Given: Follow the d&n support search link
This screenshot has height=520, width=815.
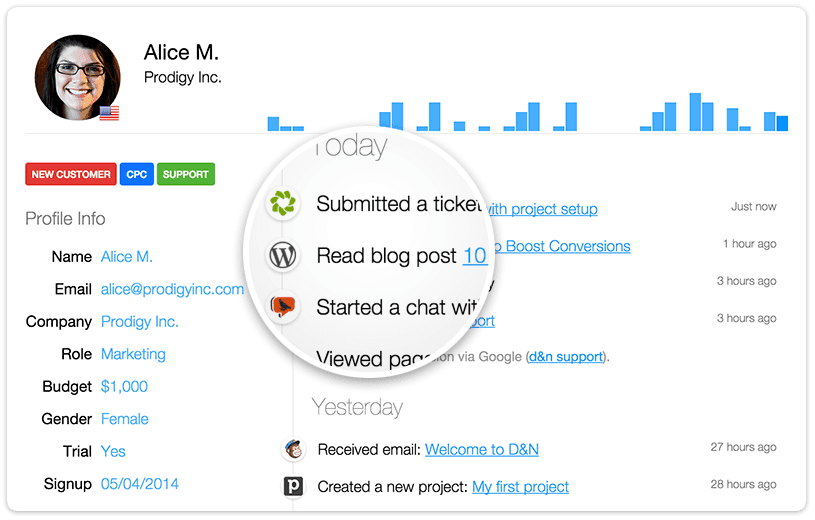Looking at the screenshot, I should tap(566, 357).
